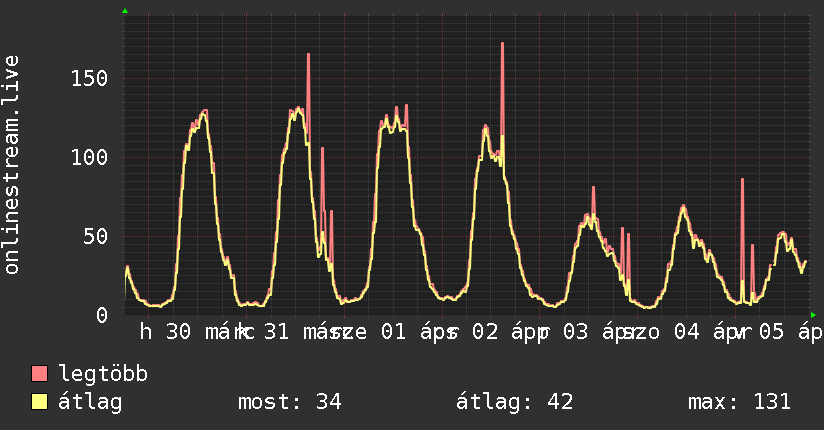Viewport: 824px width, 430px height.
Task: Select the átlag legend label beside the yellow swatch
Action: point(90,402)
